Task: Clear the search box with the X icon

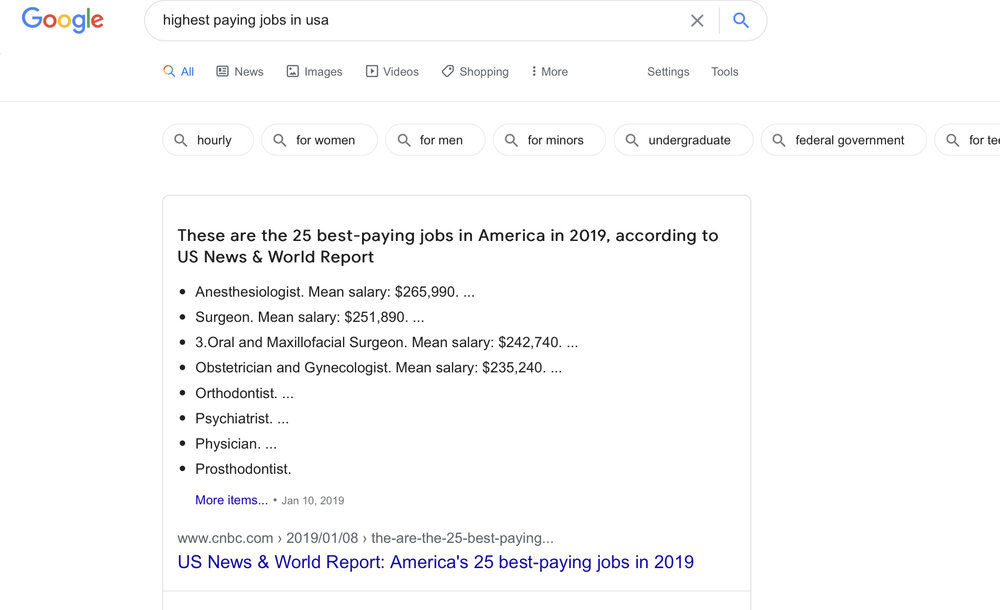Action: click(697, 20)
